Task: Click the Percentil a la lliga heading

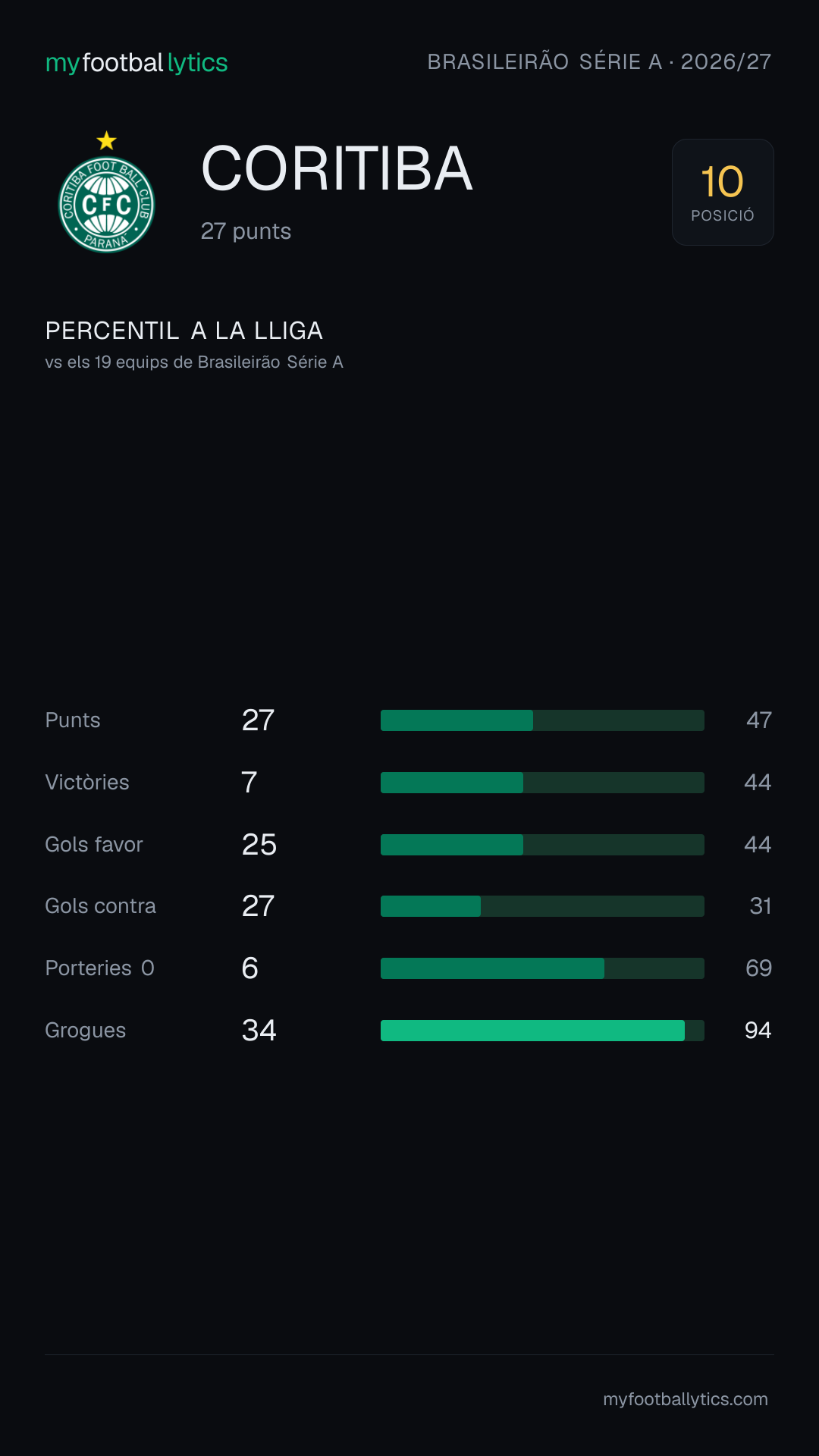Action: pos(184,331)
